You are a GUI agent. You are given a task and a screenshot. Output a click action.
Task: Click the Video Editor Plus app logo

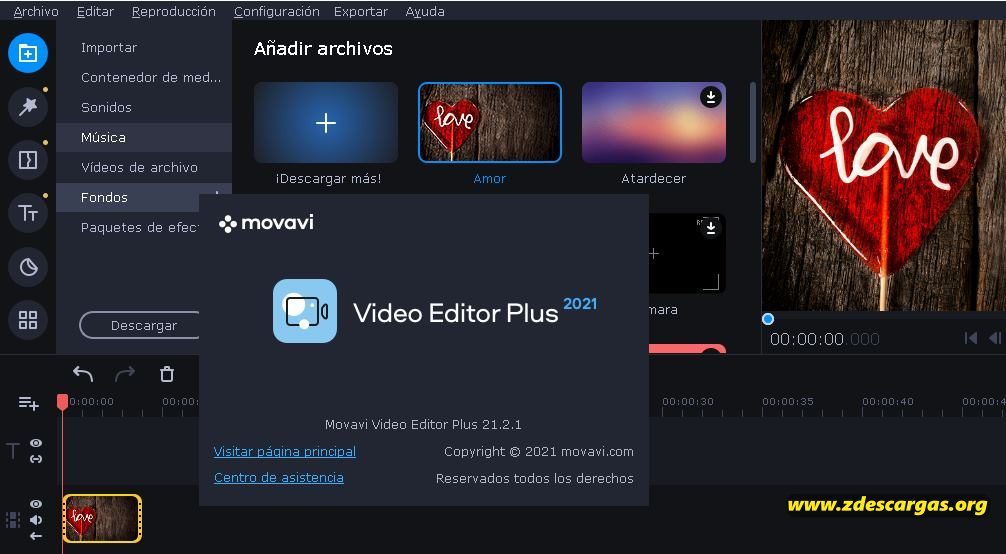point(305,311)
